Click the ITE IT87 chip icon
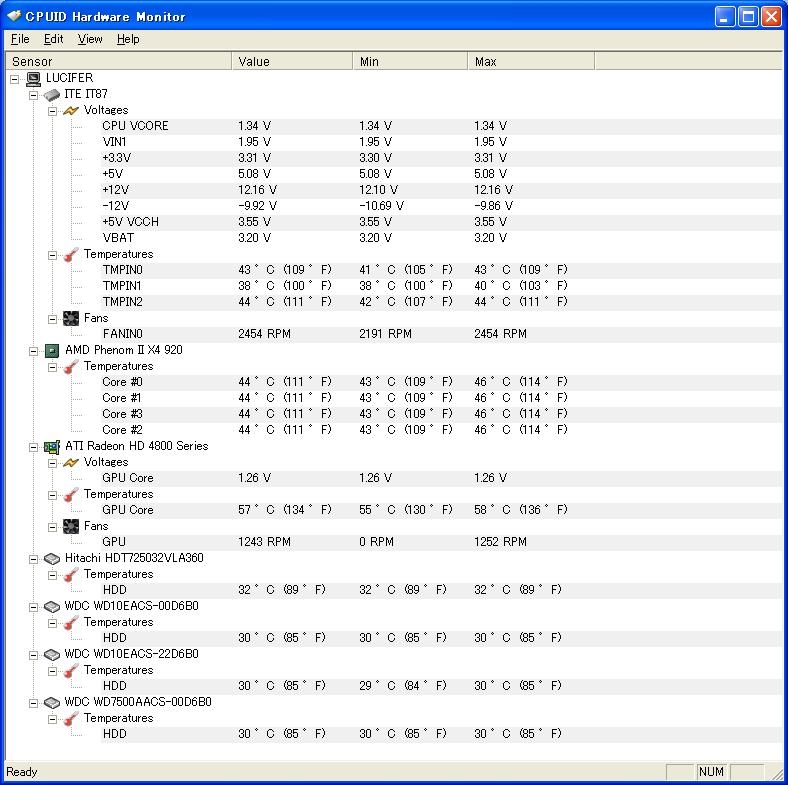This screenshot has height=785, width=788. 52,94
